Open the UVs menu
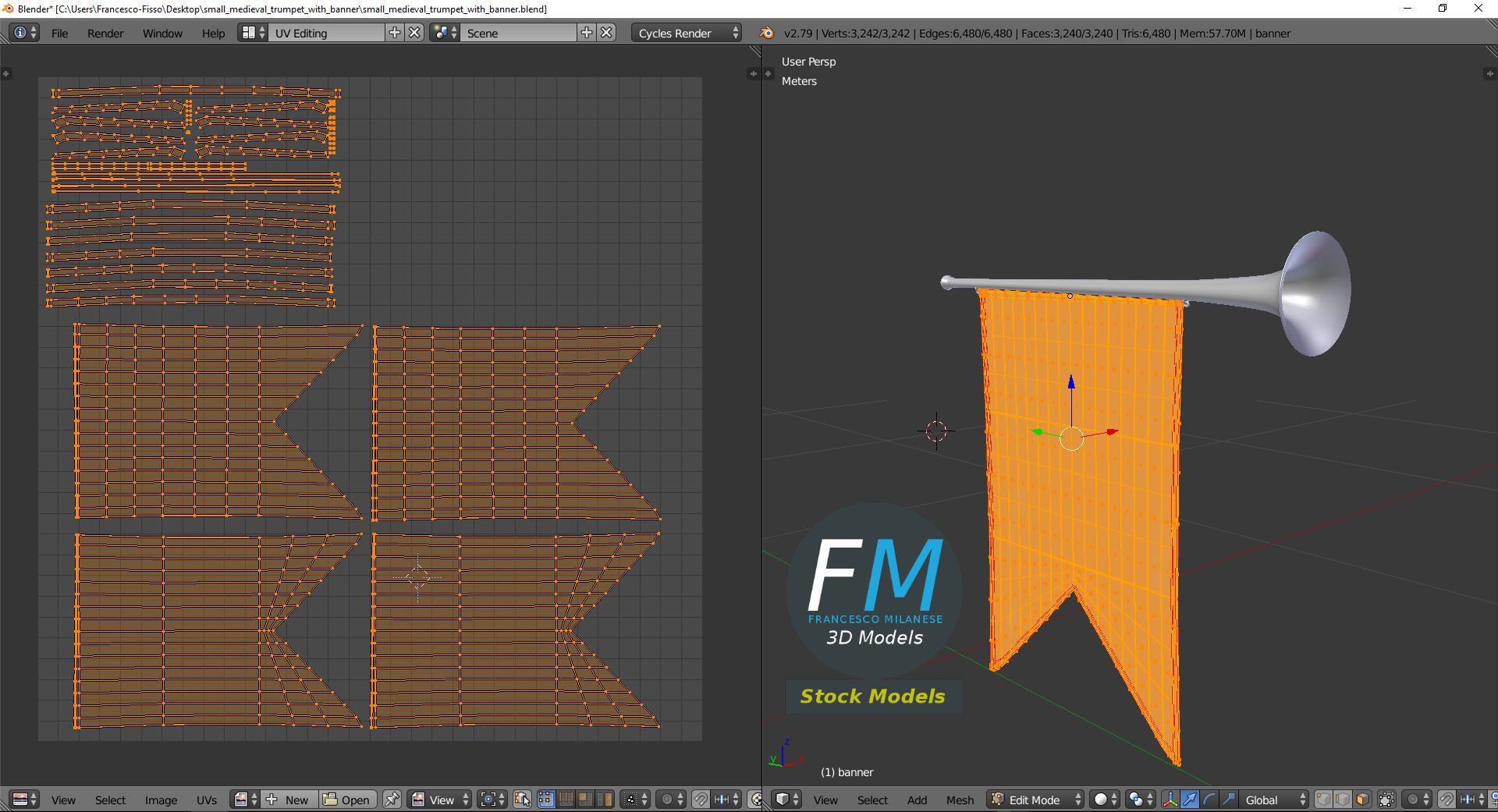The height and width of the screenshot is (812, 1498). tap(207, 800)
